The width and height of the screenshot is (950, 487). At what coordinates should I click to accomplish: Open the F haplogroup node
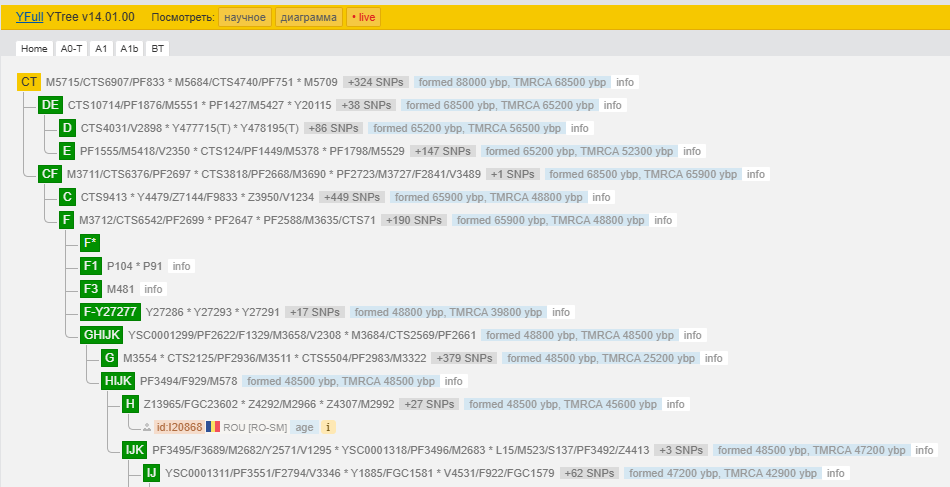[67, 220]
